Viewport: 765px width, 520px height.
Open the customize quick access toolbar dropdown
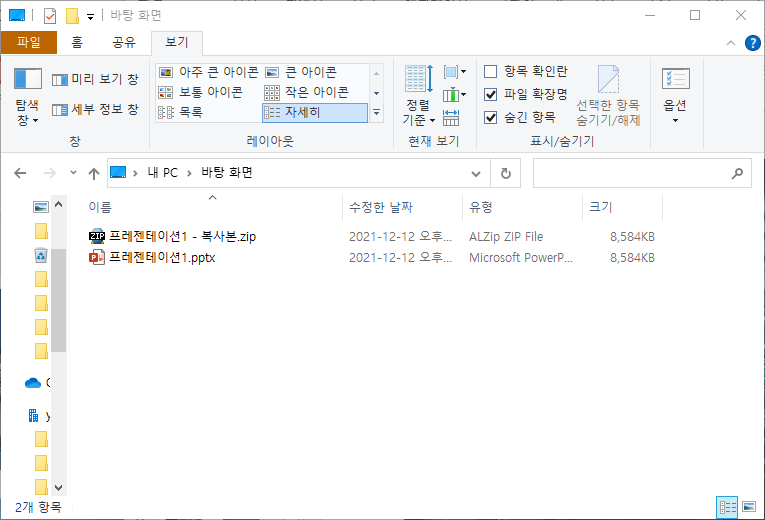tap(90, 17)
